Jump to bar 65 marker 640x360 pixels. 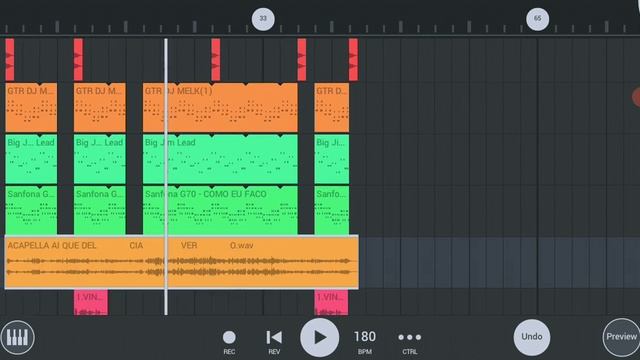pos(538,19)
